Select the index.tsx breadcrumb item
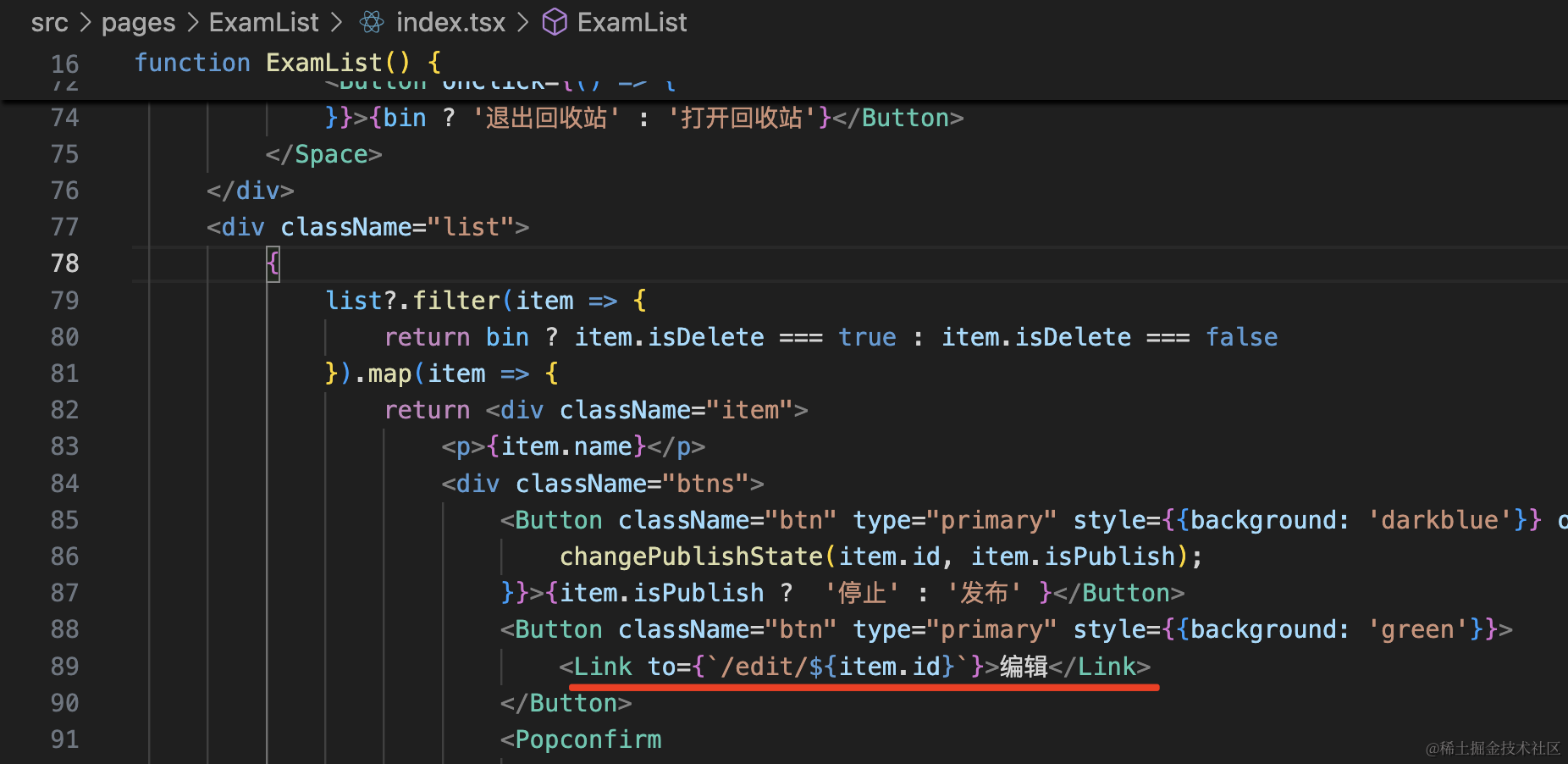Viewport: 1568px width, 764px height. [x=450, y=23]
